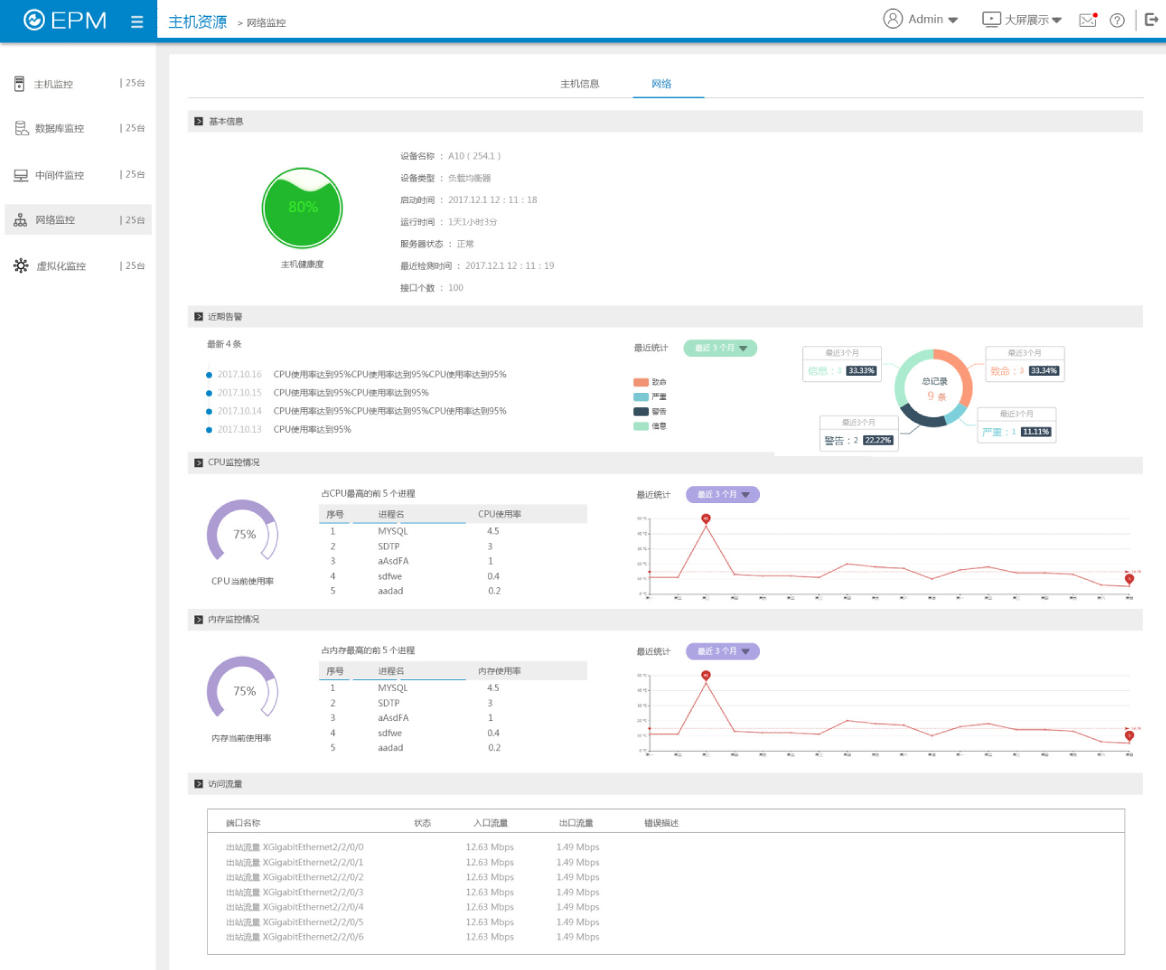
Task: Open the 2017.10.14 CPU alarm entry
Action: 356,411
